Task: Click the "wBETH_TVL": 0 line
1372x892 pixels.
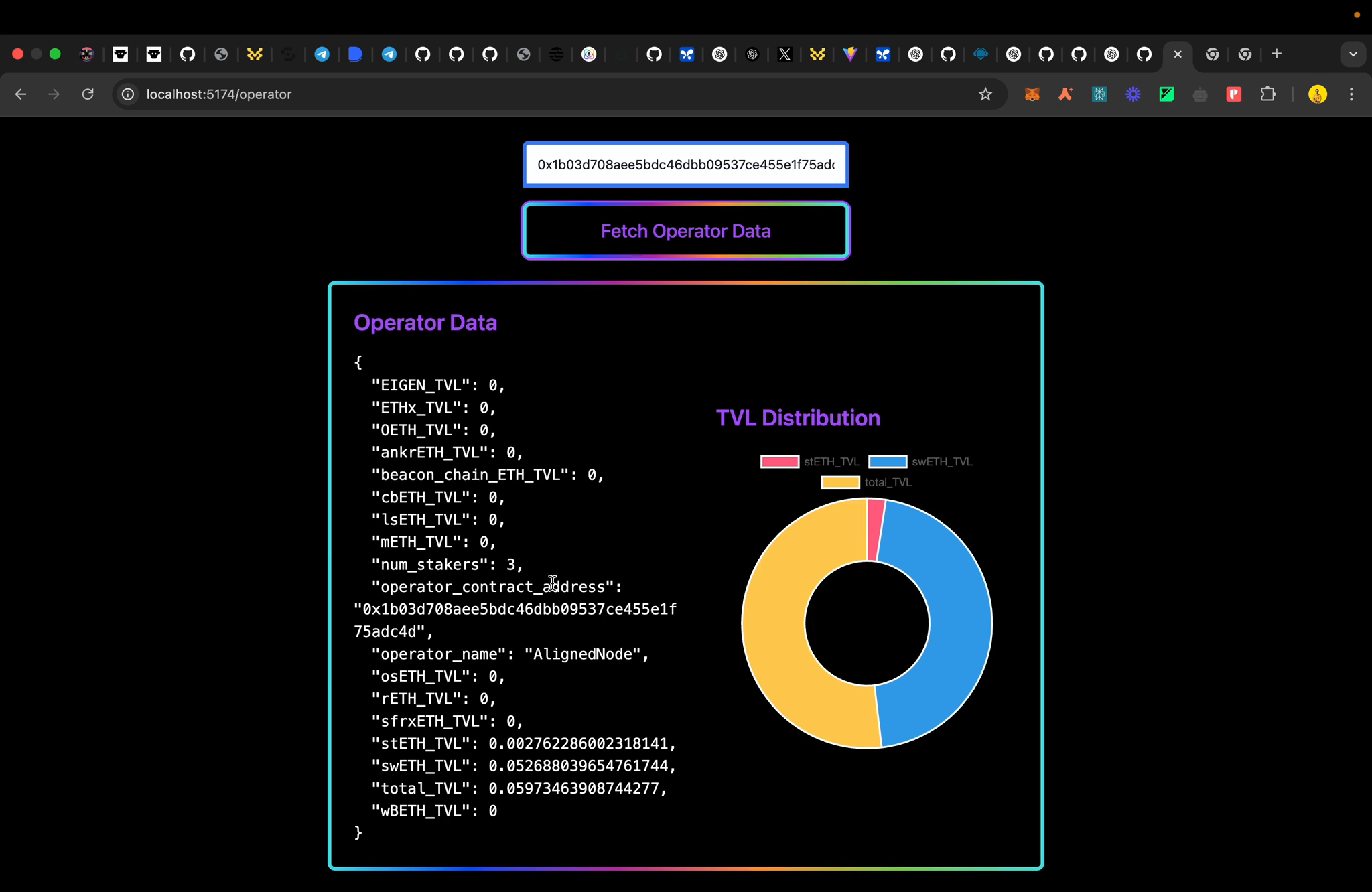Action: tap(434, 811)
